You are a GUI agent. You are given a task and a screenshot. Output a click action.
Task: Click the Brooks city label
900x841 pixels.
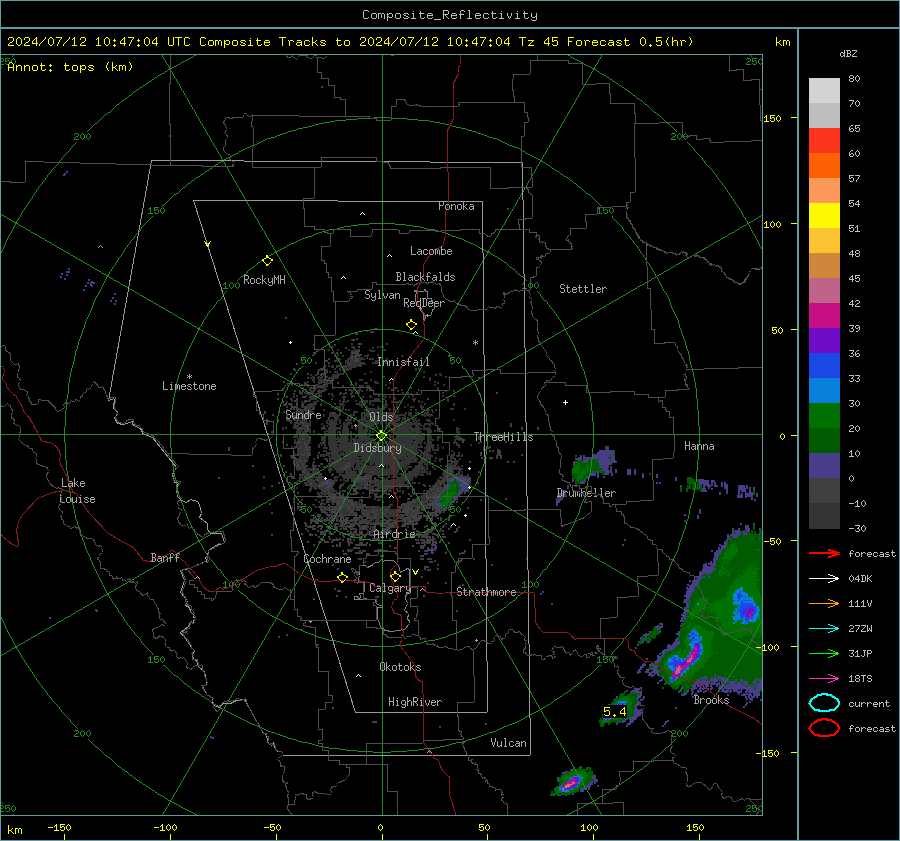(x=711, y=700)
